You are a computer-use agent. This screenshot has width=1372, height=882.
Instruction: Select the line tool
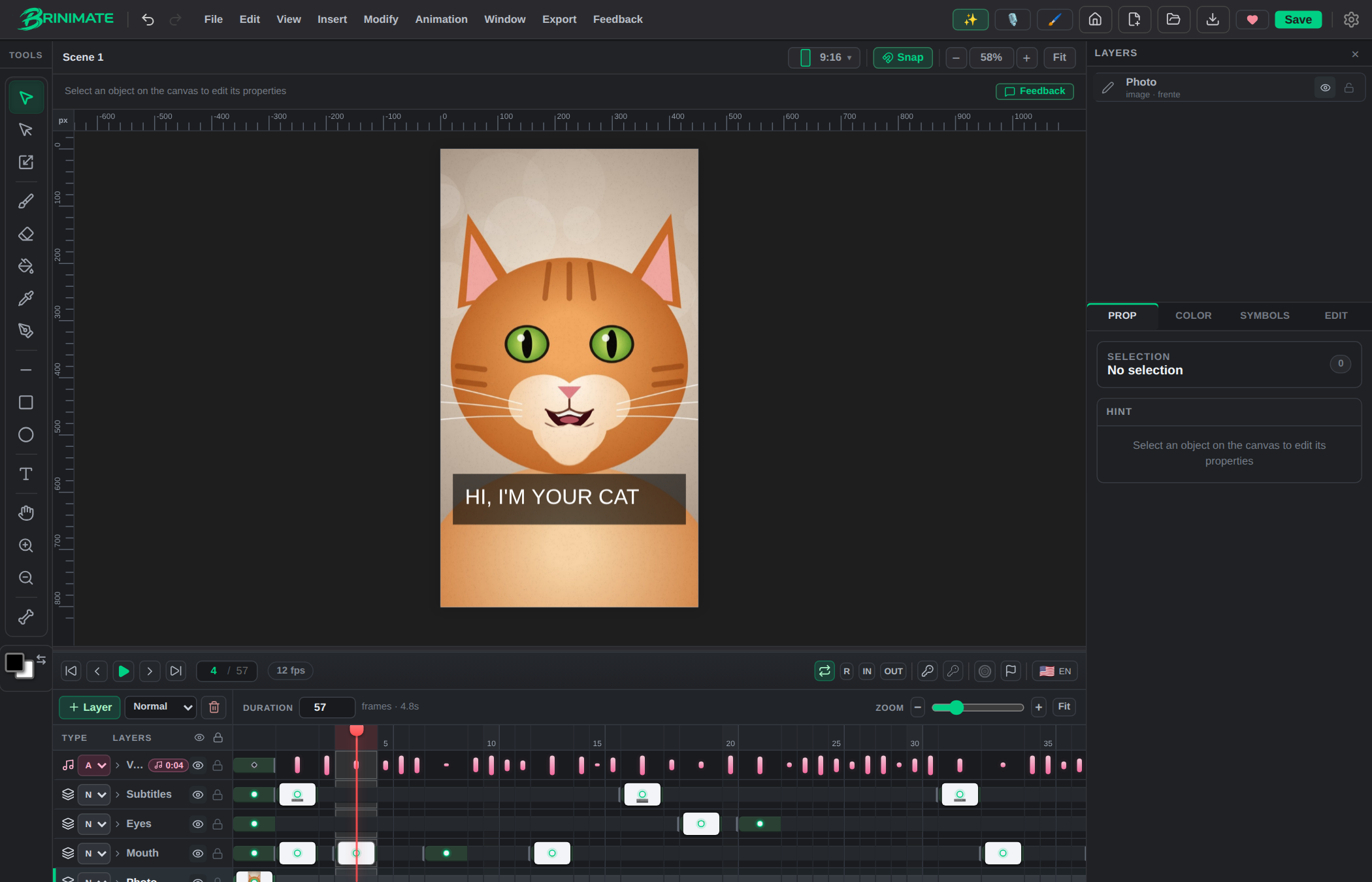[x=26, y=370]
